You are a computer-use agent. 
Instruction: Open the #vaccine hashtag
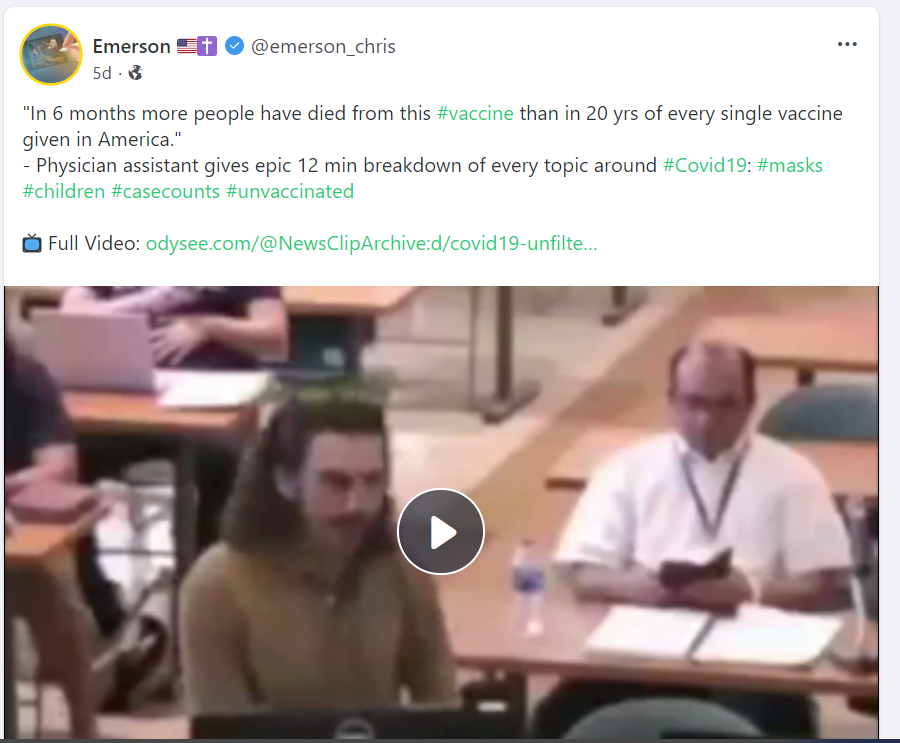(475, 113)
